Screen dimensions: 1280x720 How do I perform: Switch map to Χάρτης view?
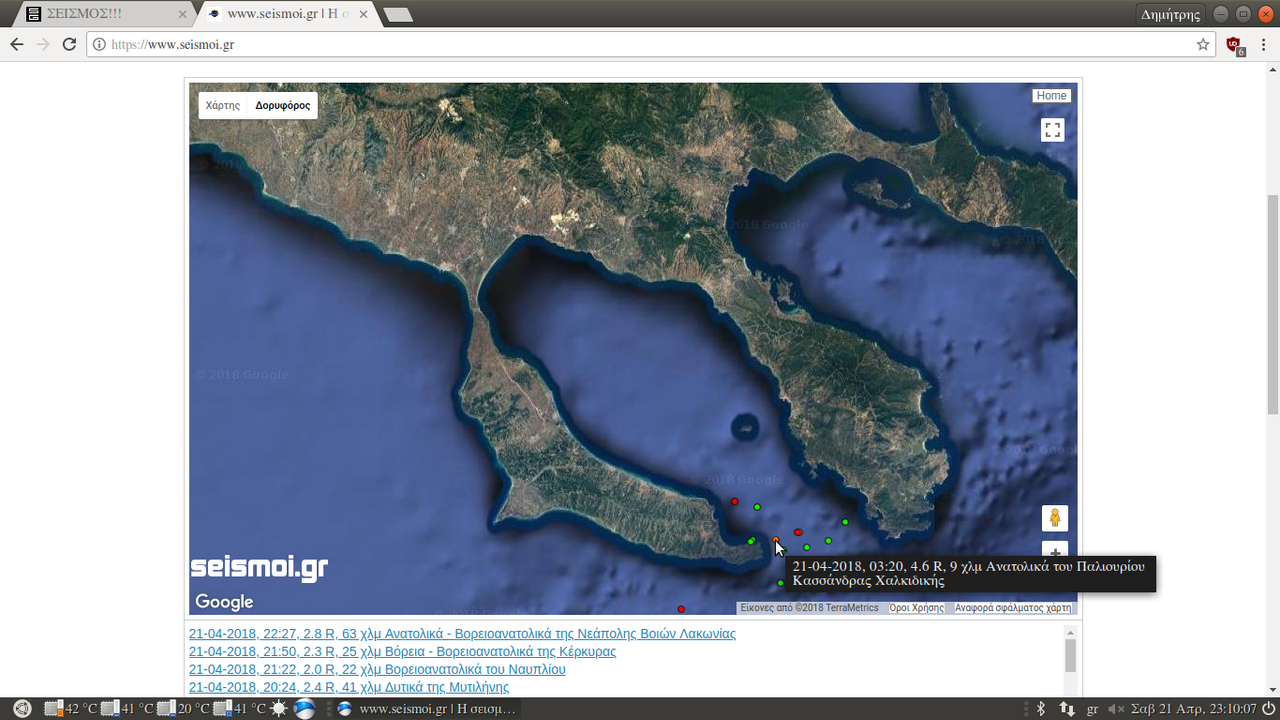click(x=222, y=105)
